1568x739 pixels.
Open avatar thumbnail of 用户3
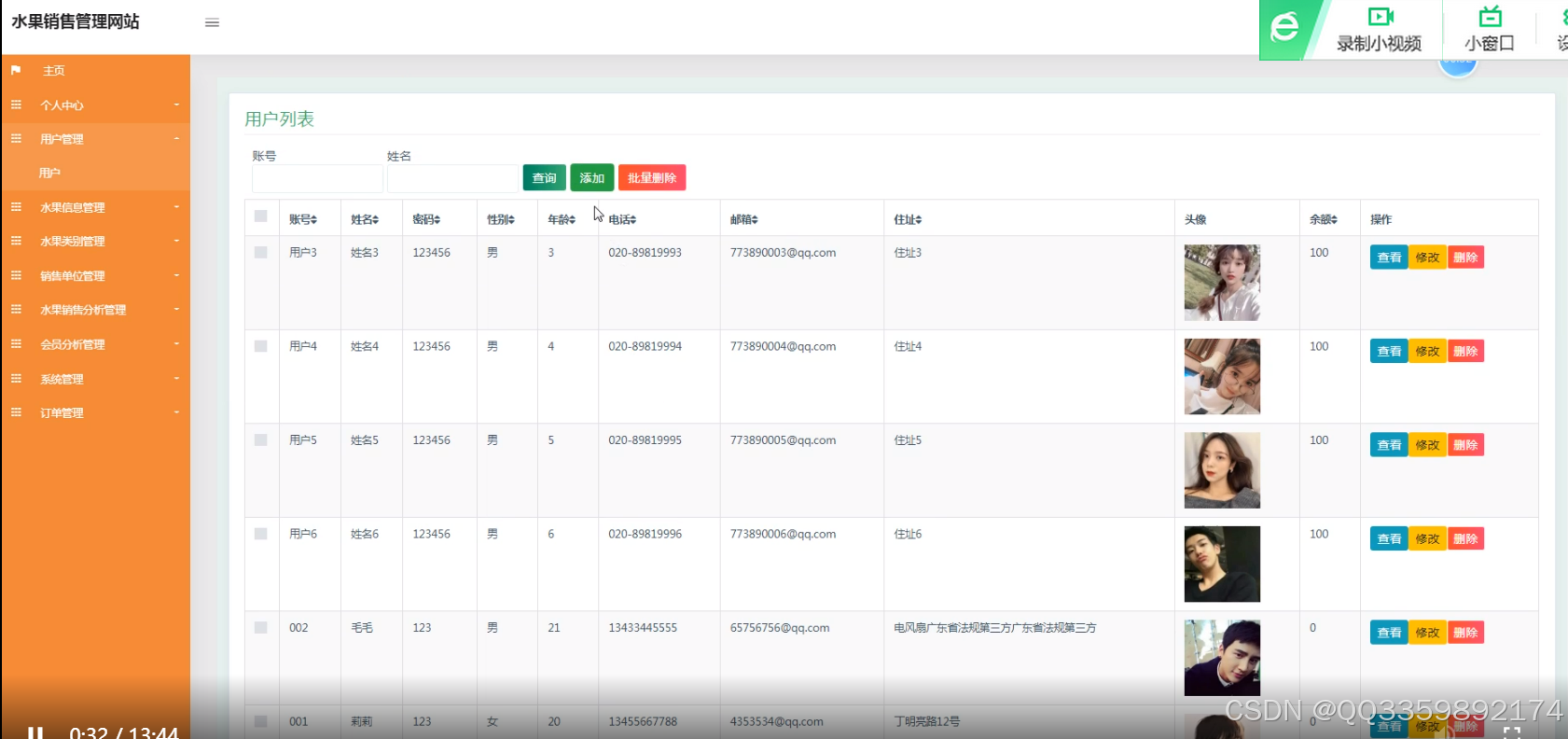tap(1222, 283)
